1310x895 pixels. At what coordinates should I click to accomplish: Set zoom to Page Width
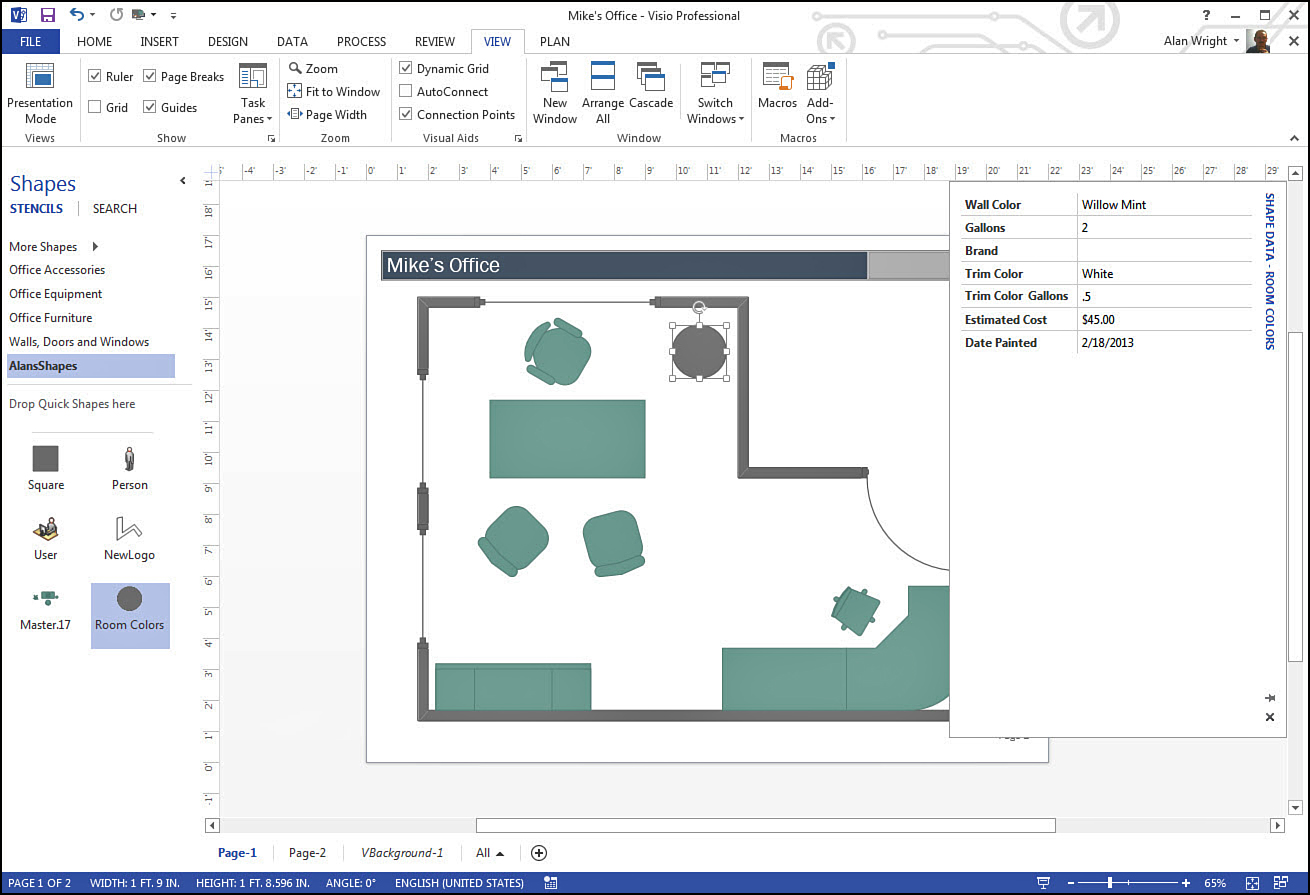click(328, 114)
